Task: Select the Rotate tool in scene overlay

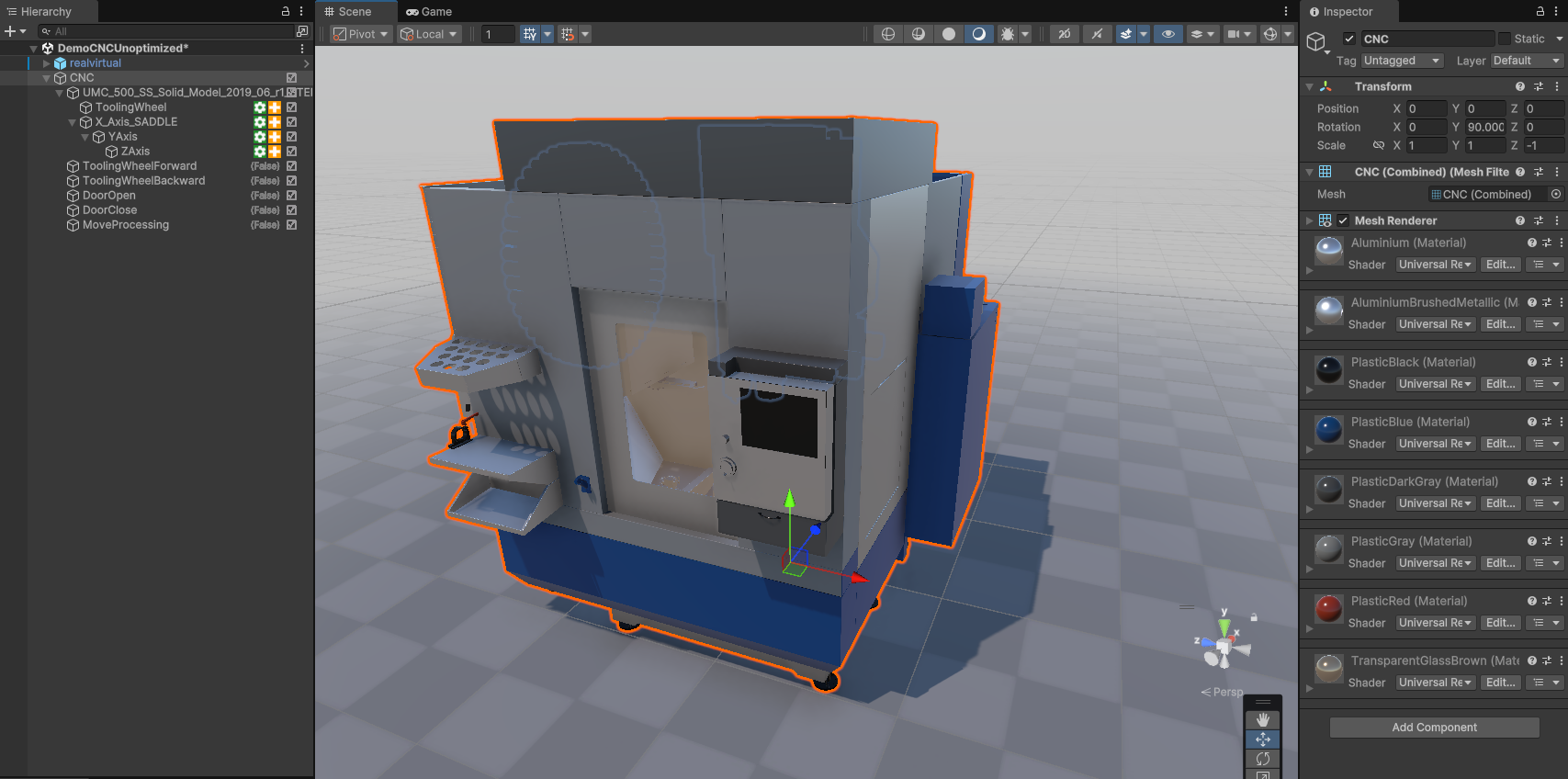Action: [x=1262, y=759]
